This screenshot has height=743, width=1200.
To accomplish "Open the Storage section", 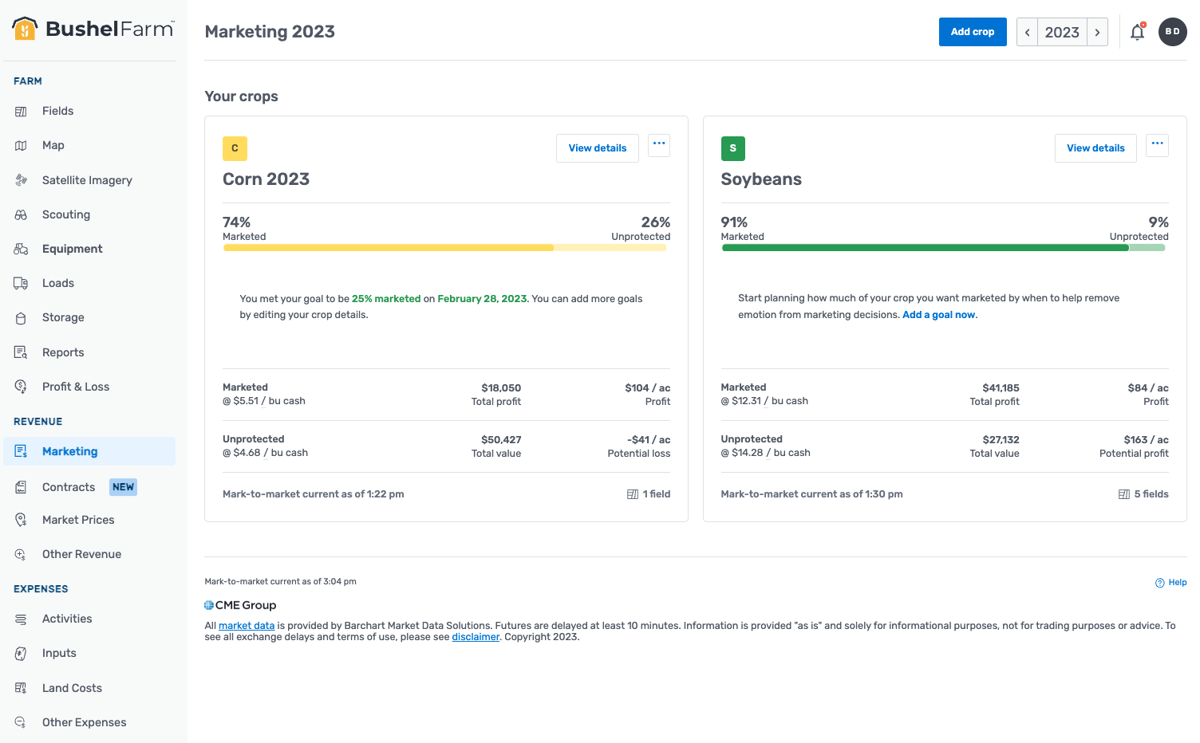I will point(61,317).
